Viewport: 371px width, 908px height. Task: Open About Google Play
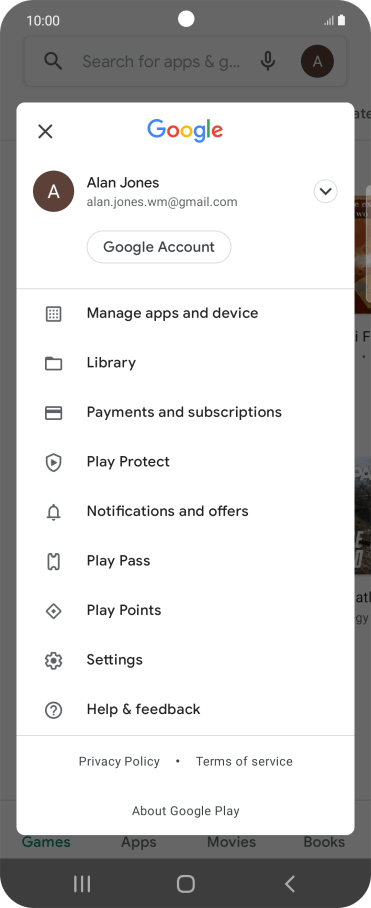tap(186, 811)
